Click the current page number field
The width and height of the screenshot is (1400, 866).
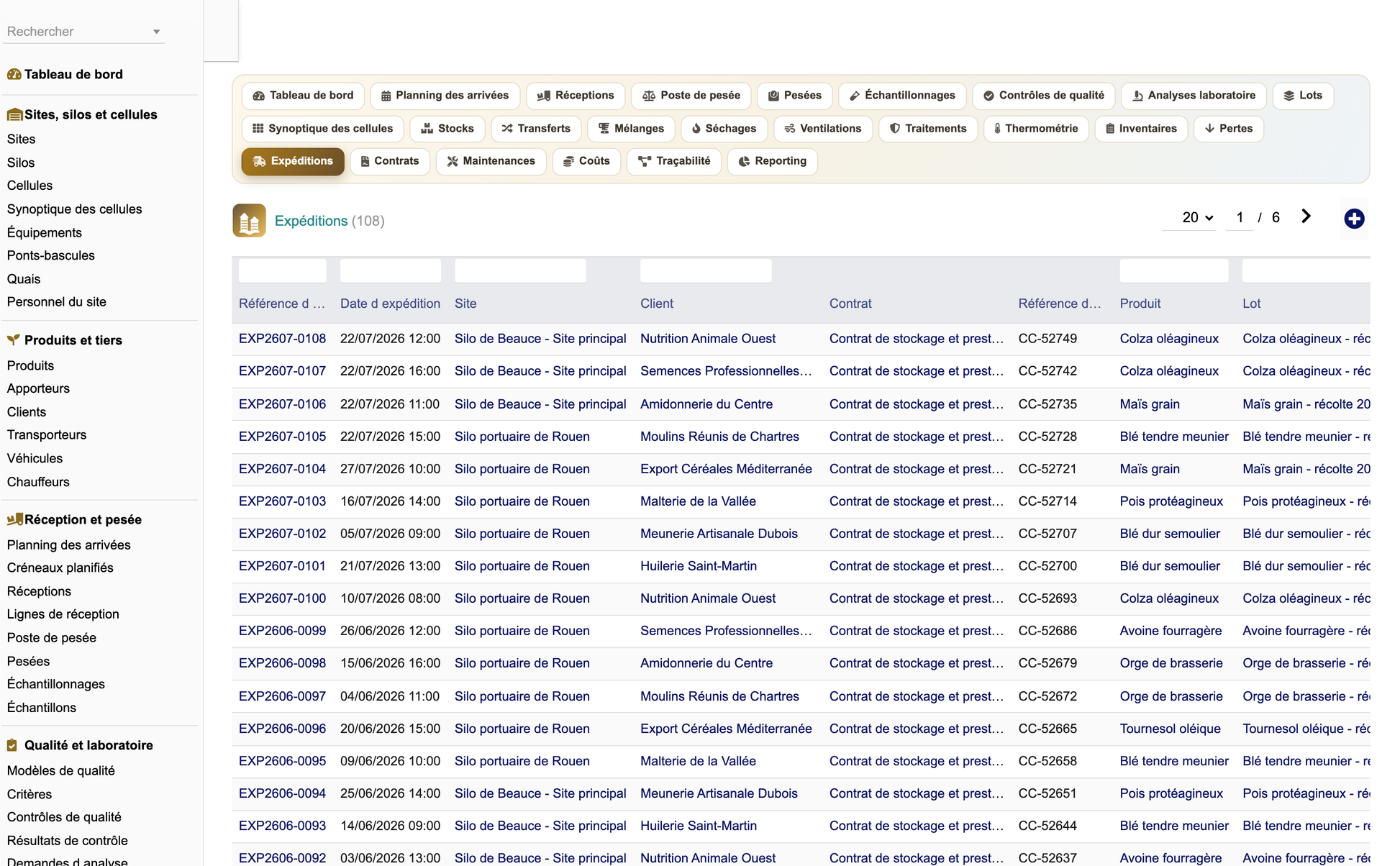pyautogui.click(x=1240, y=217)
